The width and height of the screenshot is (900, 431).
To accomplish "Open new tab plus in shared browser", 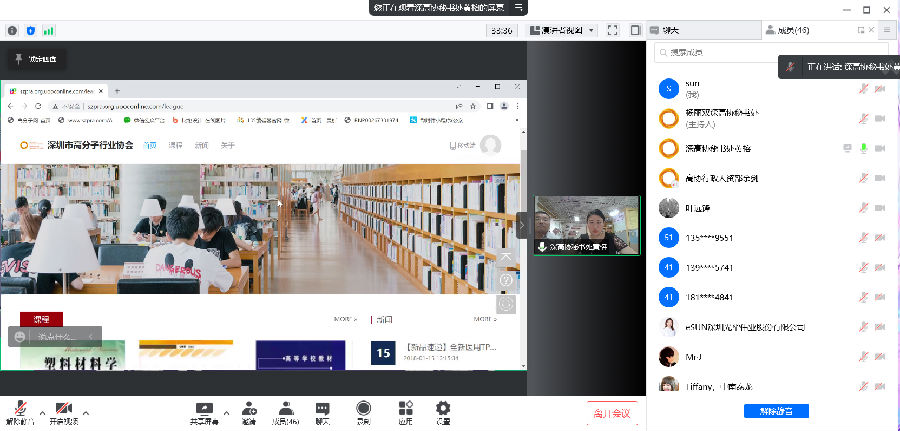I will tap(117, 91).
